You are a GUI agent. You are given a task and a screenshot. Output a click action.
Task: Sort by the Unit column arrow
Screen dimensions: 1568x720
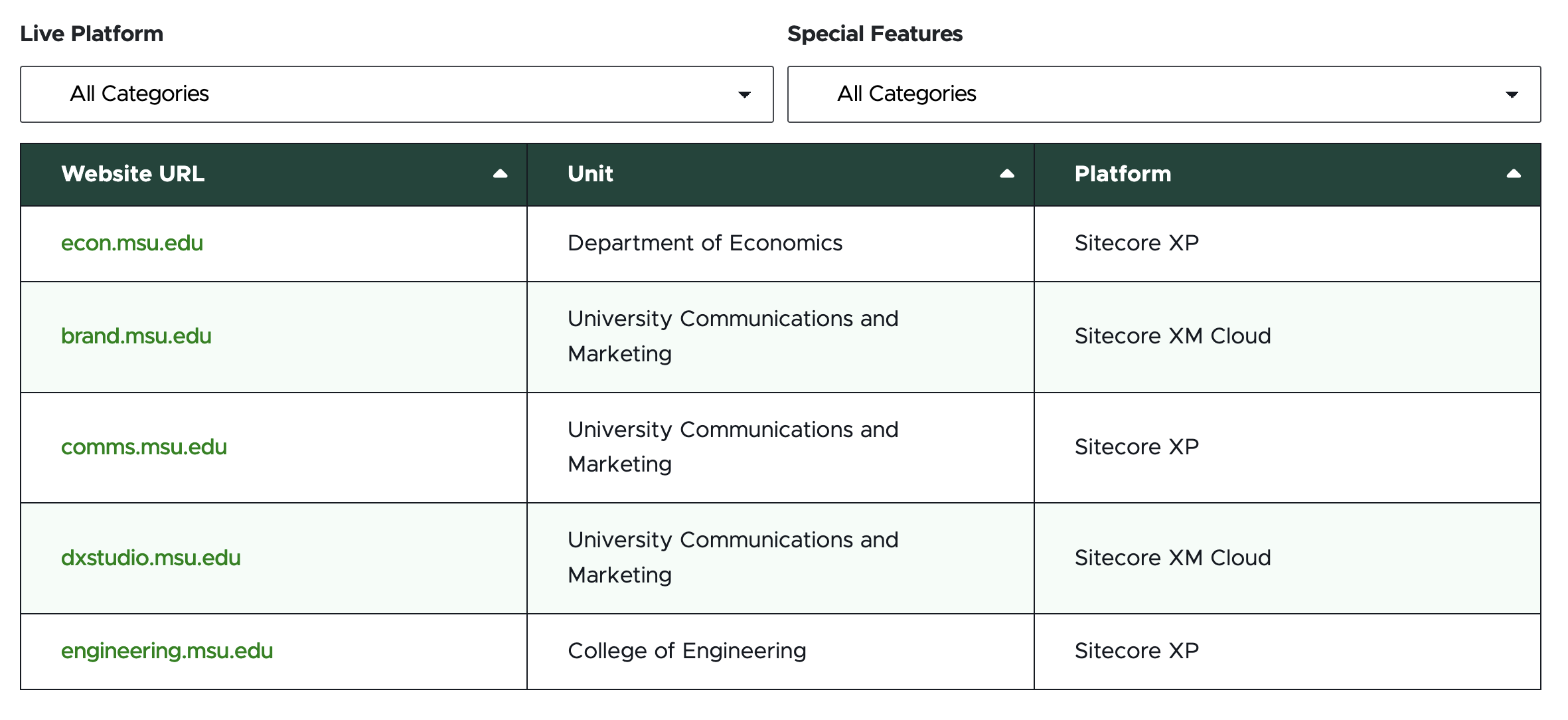[1006, 174]
